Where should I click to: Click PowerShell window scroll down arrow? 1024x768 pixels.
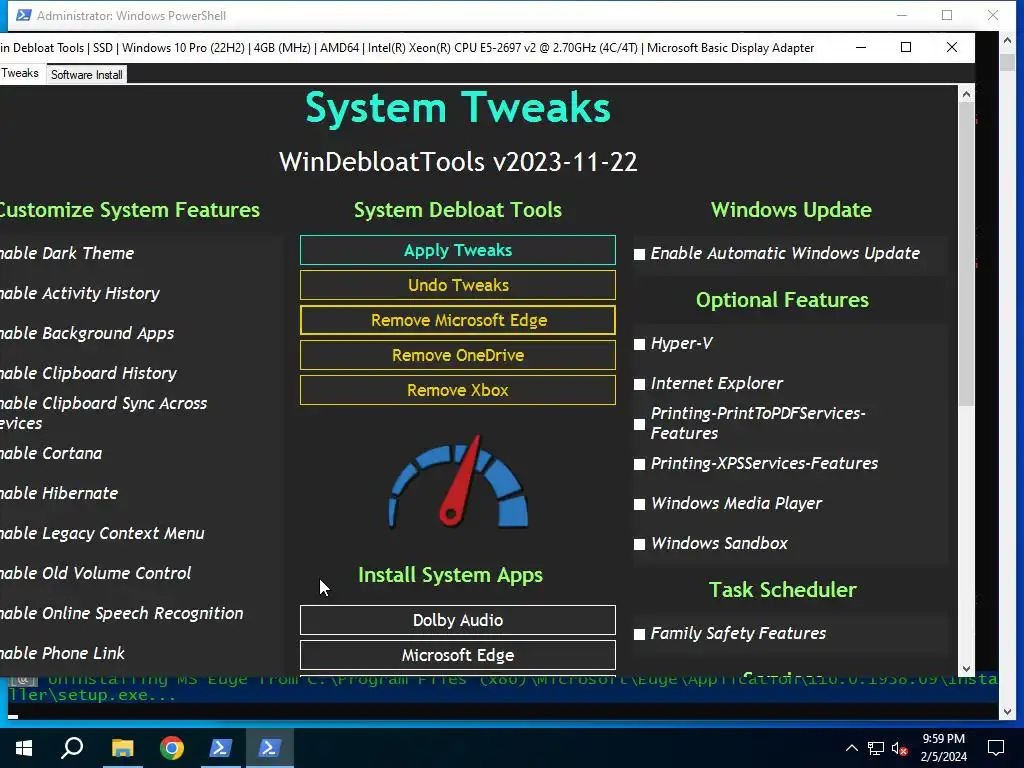pyautogui.click(x=1007, y=712)
